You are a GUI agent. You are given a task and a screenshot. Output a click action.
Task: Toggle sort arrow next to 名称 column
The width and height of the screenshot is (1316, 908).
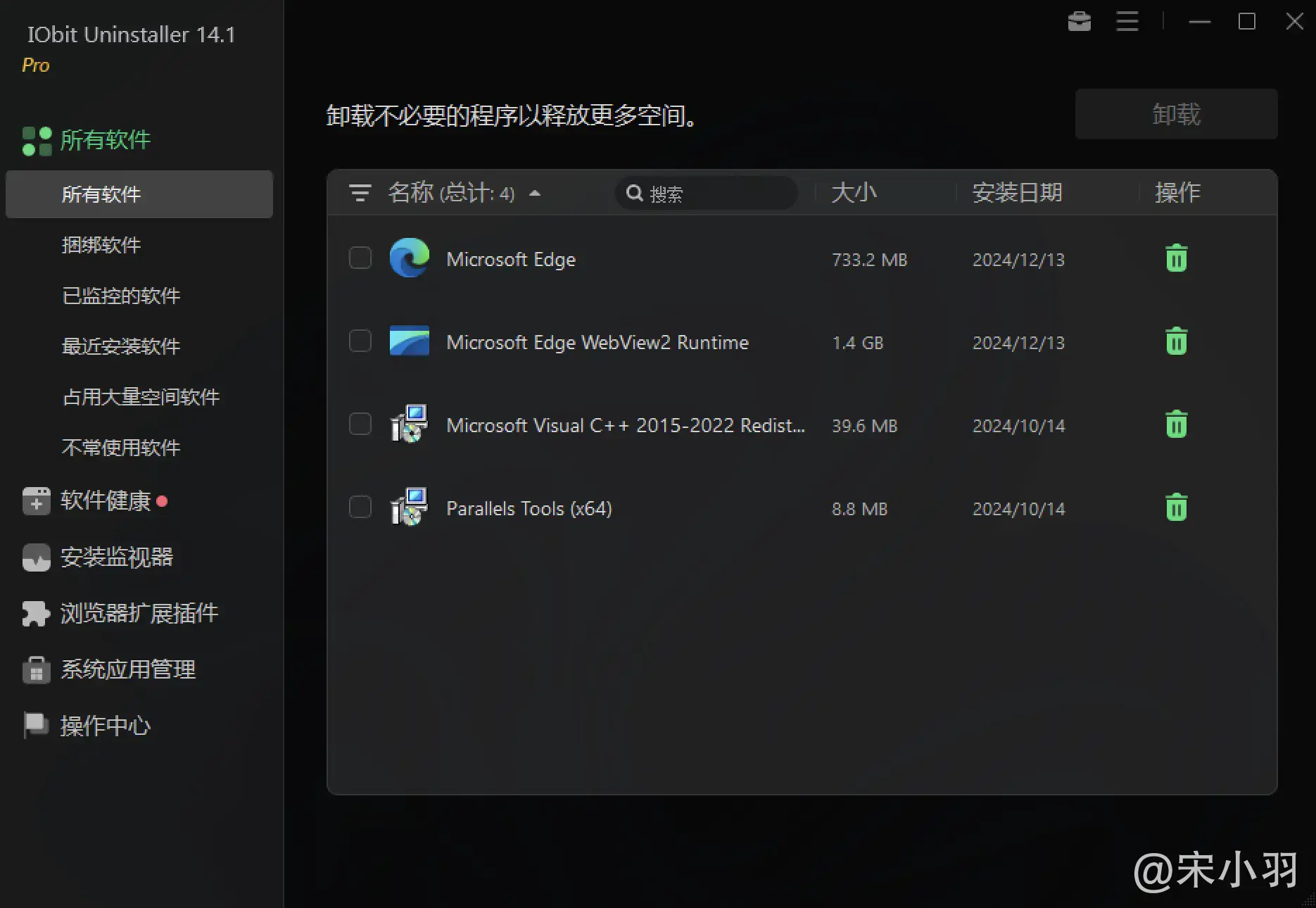pyautogui.click(x=535, y=193)
